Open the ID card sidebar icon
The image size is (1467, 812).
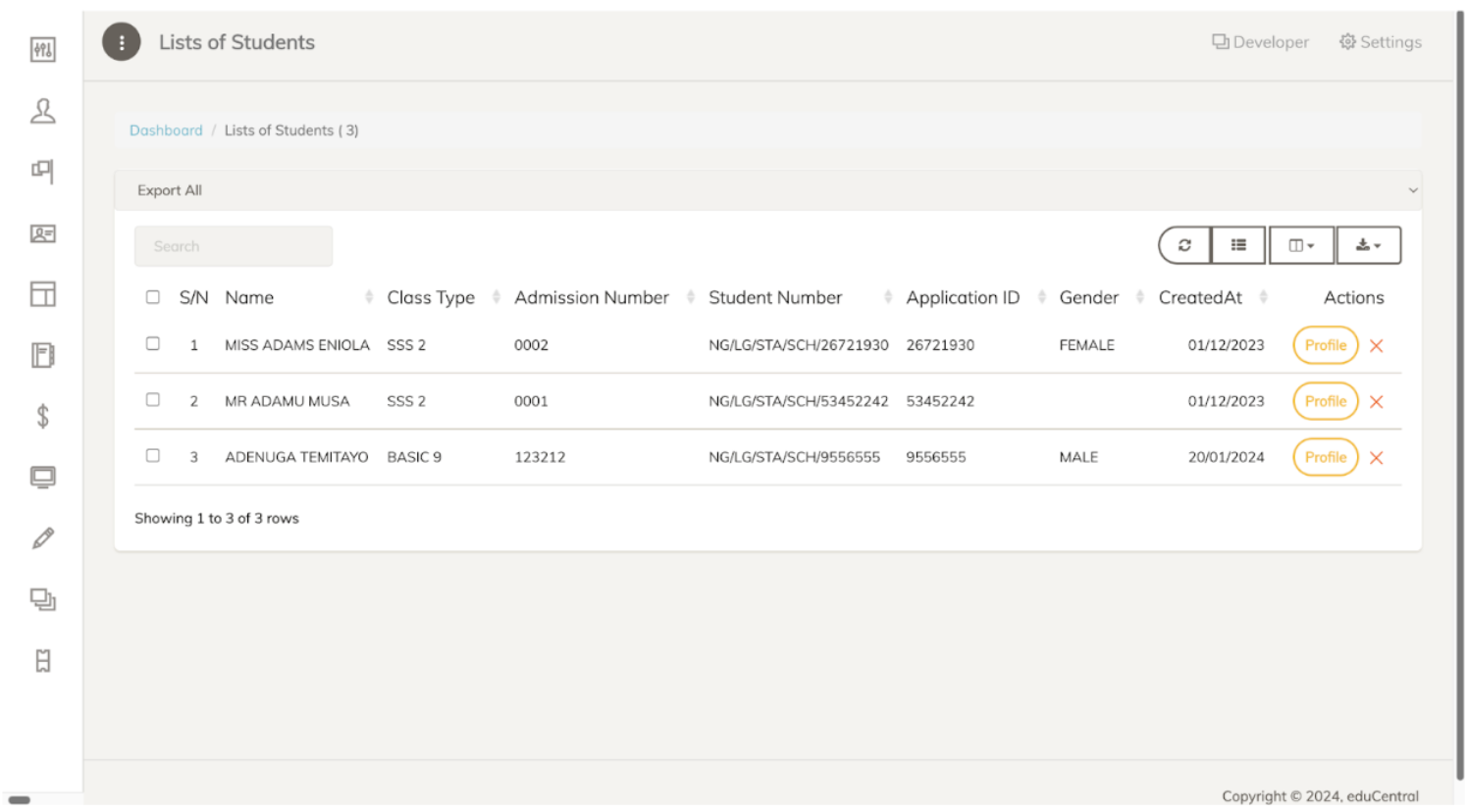point(42,233)
